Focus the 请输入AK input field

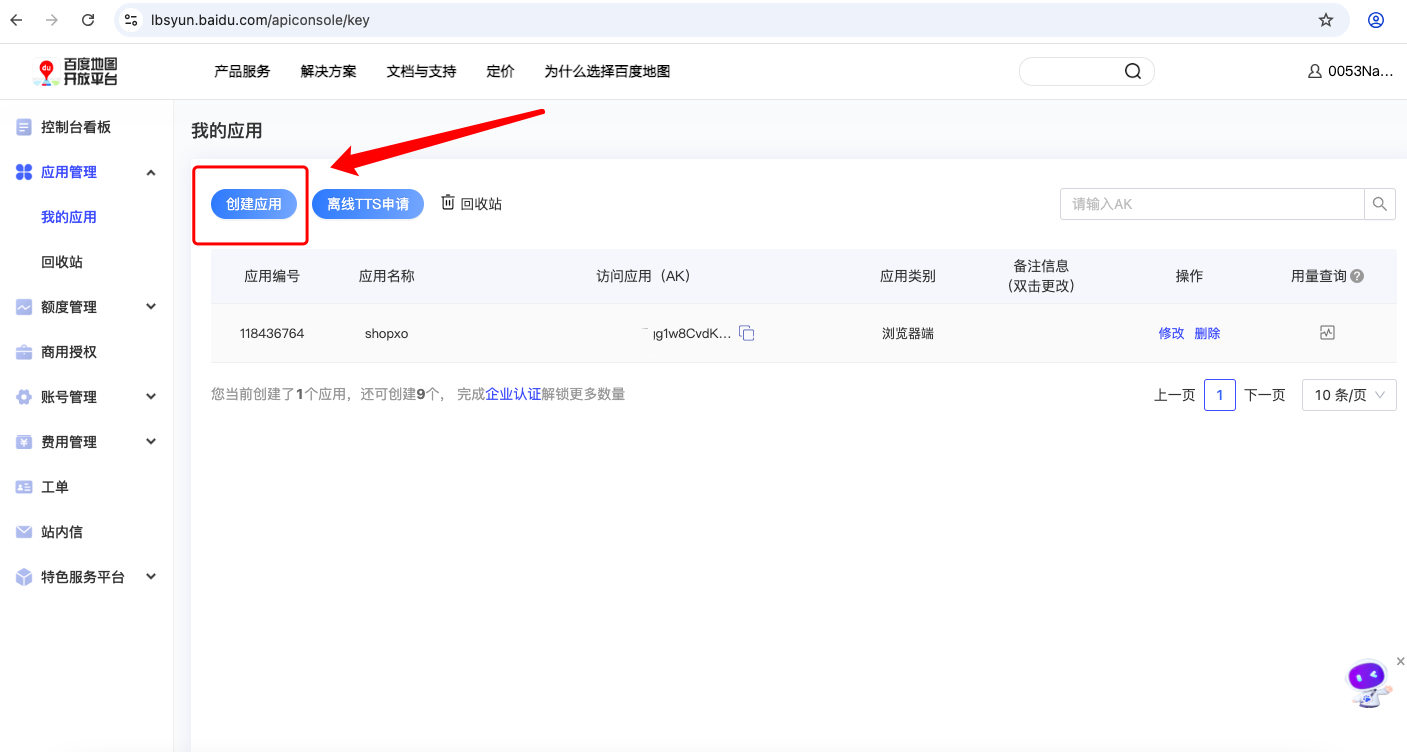tap(1212, 204)
